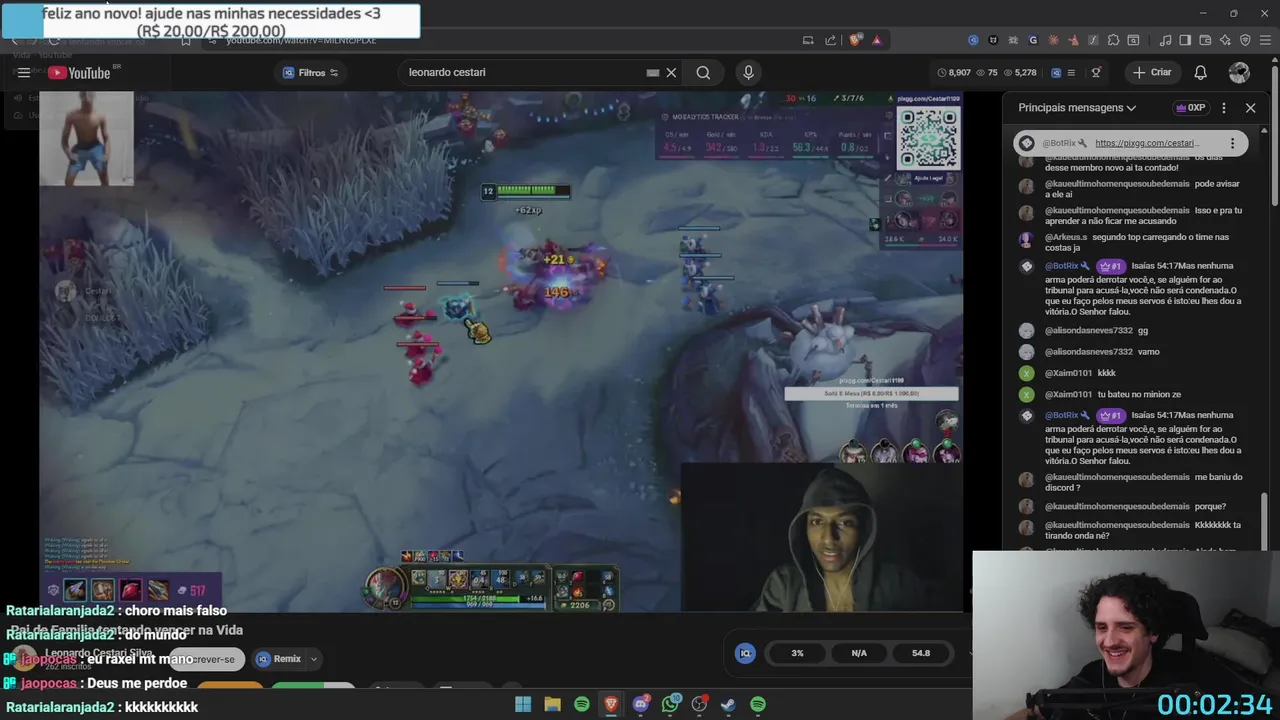This screenshot has height=720, width=1280.
Task: Click the 54.8 vidIQ stat pill
Action: pos(921,653)
